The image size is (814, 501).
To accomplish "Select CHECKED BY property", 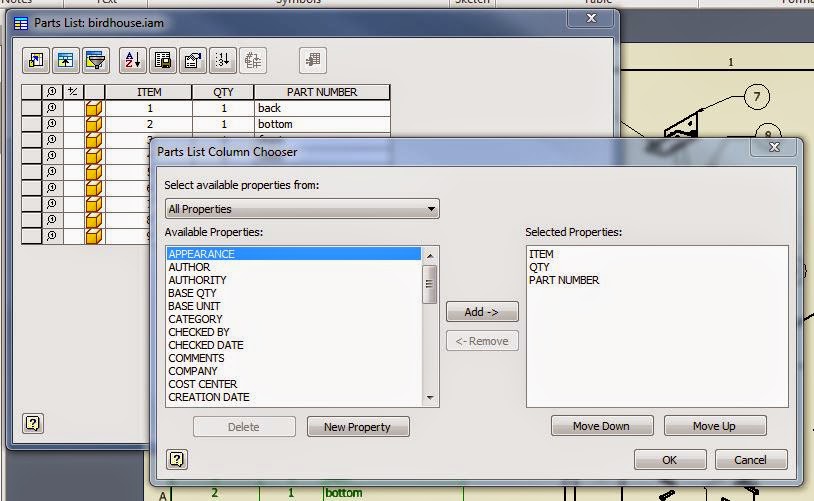I will click(x=294, y=332).
